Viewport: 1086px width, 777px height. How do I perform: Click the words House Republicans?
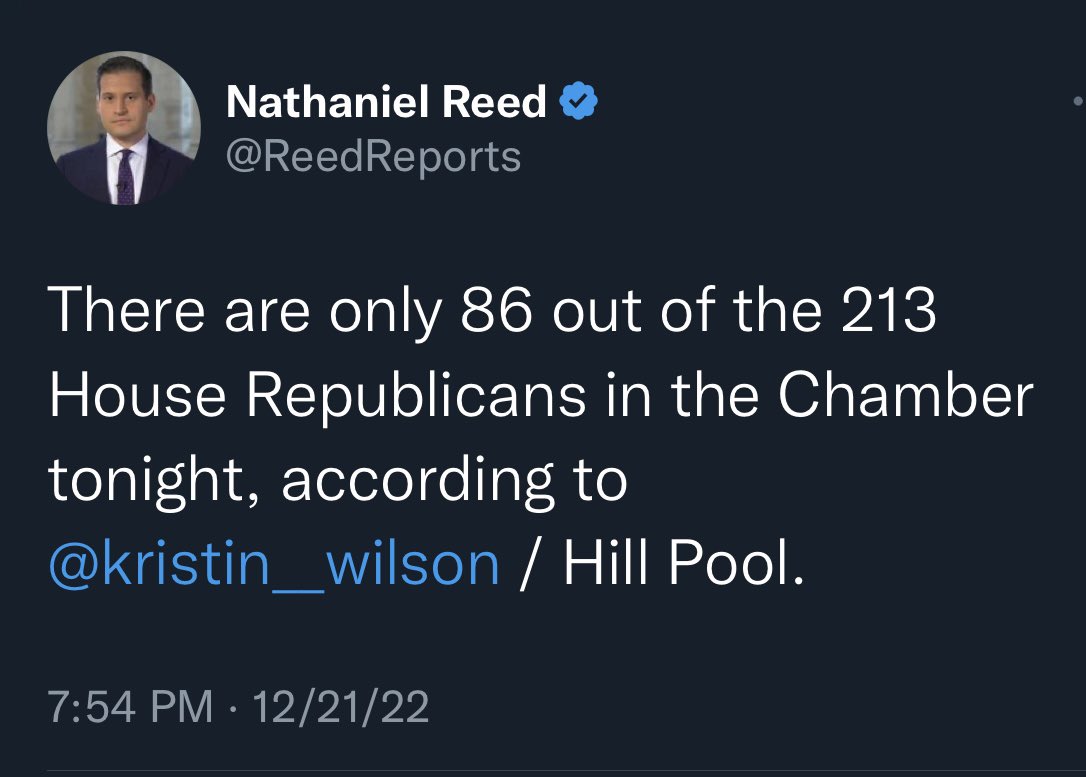[318, 397]
